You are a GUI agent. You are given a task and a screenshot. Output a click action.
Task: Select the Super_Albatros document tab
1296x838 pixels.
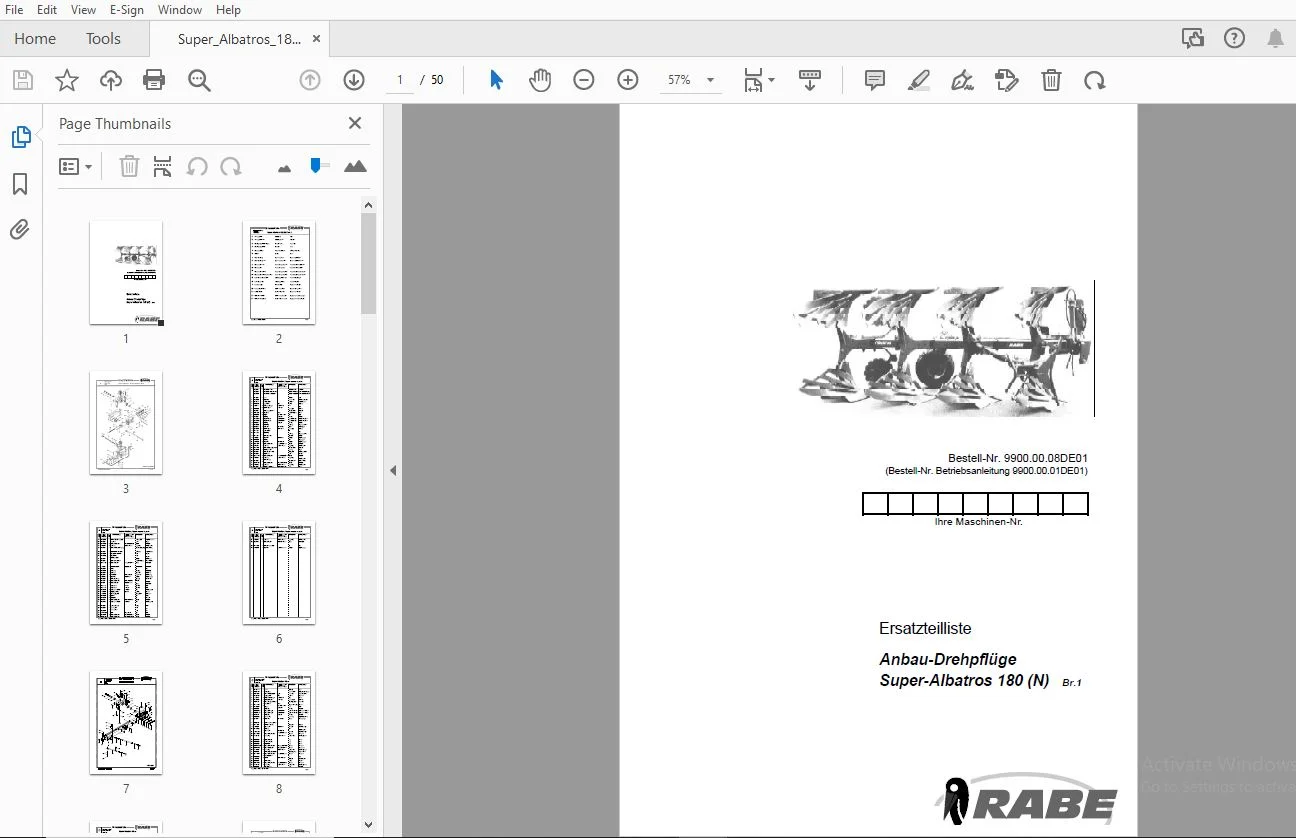[x=239, y=39]
